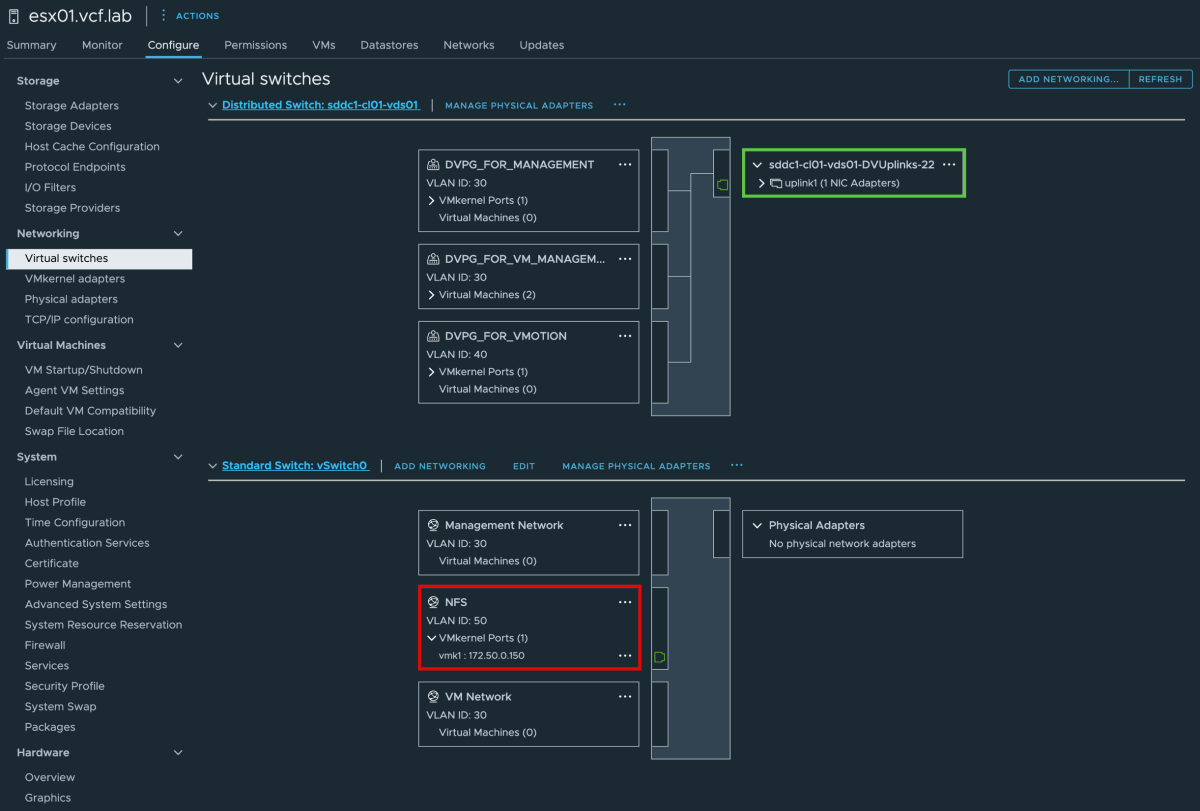Image resolution: width=1200 pixels, height=811 pixels.
Task: Click ellipsis menu for the VM Network
Action: [625, 696]
